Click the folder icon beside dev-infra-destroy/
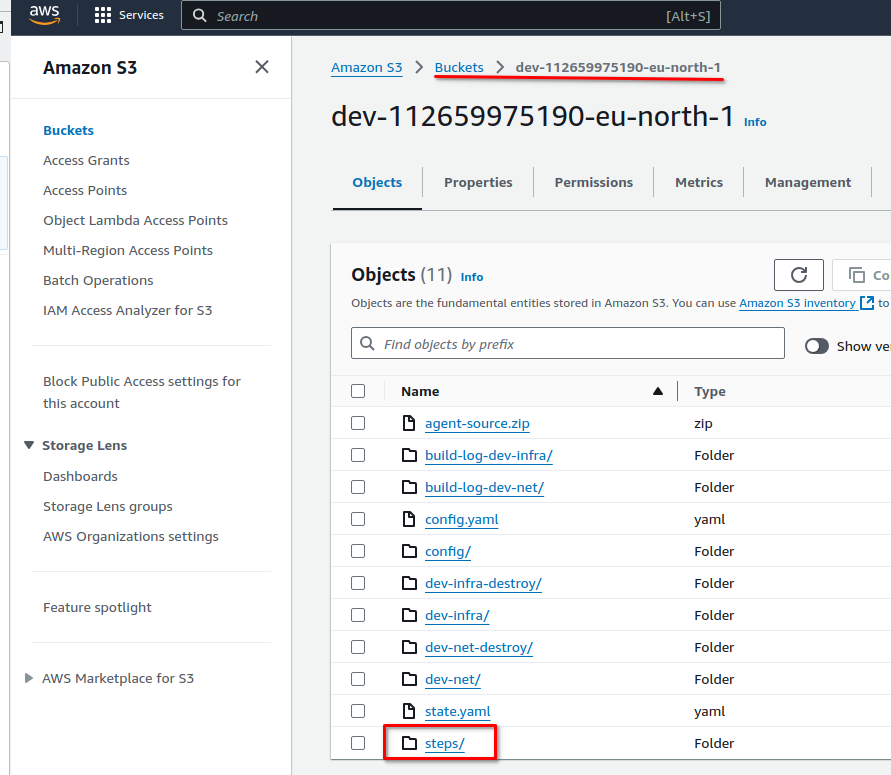Image resolution: width=891 pixels, height=775 pixels. [x=409, y=583]
